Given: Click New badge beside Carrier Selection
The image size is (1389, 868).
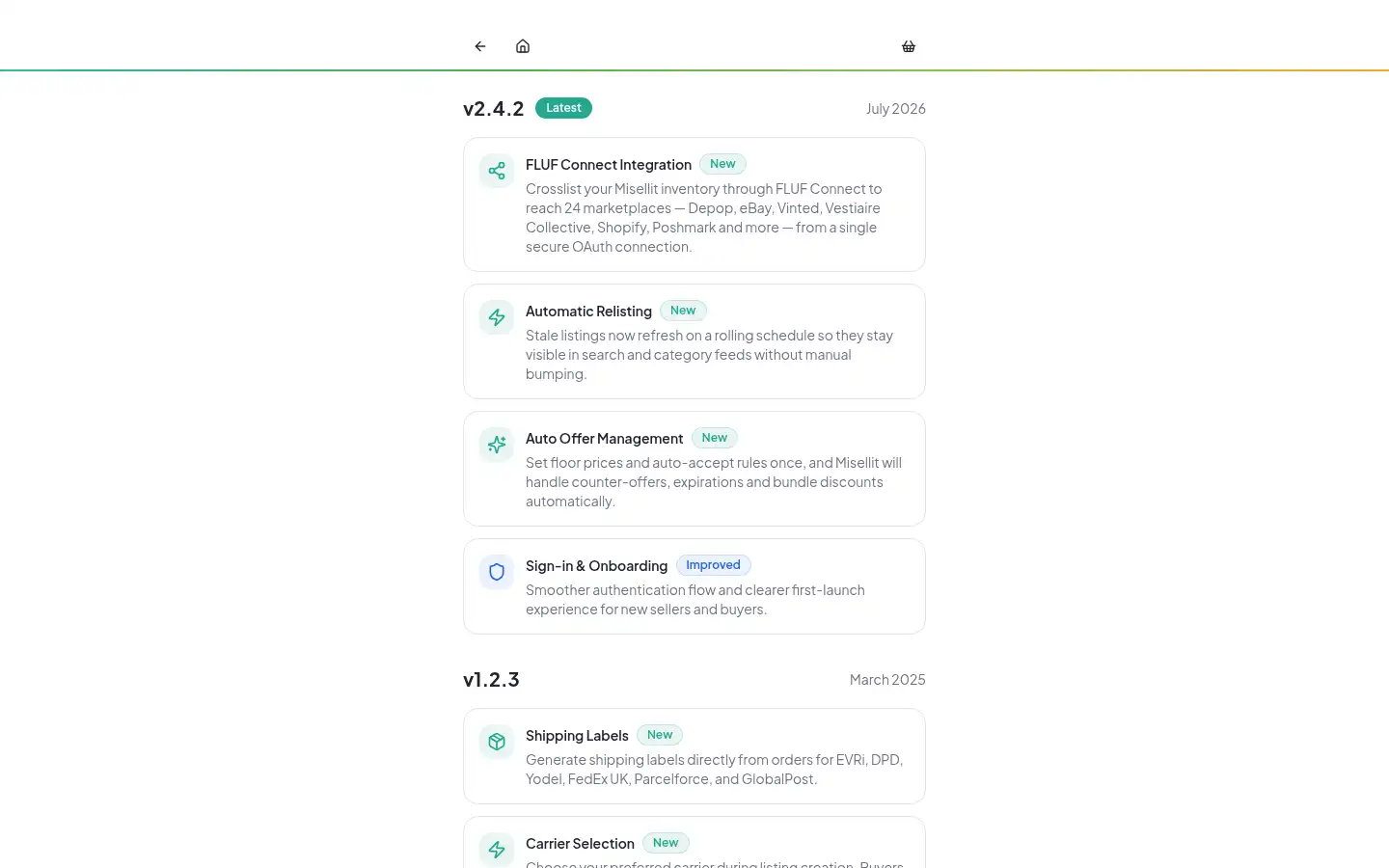Looking at the screenshot, I should pyautogui.click(x=666, y=843).
